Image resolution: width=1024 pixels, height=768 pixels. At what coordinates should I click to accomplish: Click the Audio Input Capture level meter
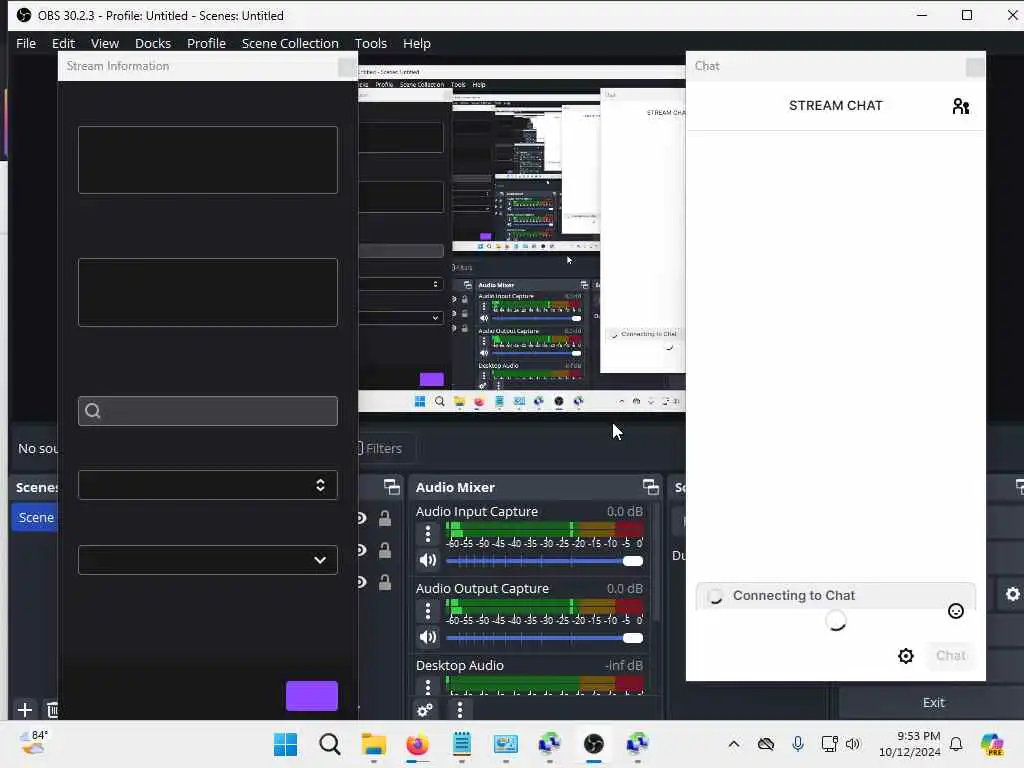click(x=545, y=529)
